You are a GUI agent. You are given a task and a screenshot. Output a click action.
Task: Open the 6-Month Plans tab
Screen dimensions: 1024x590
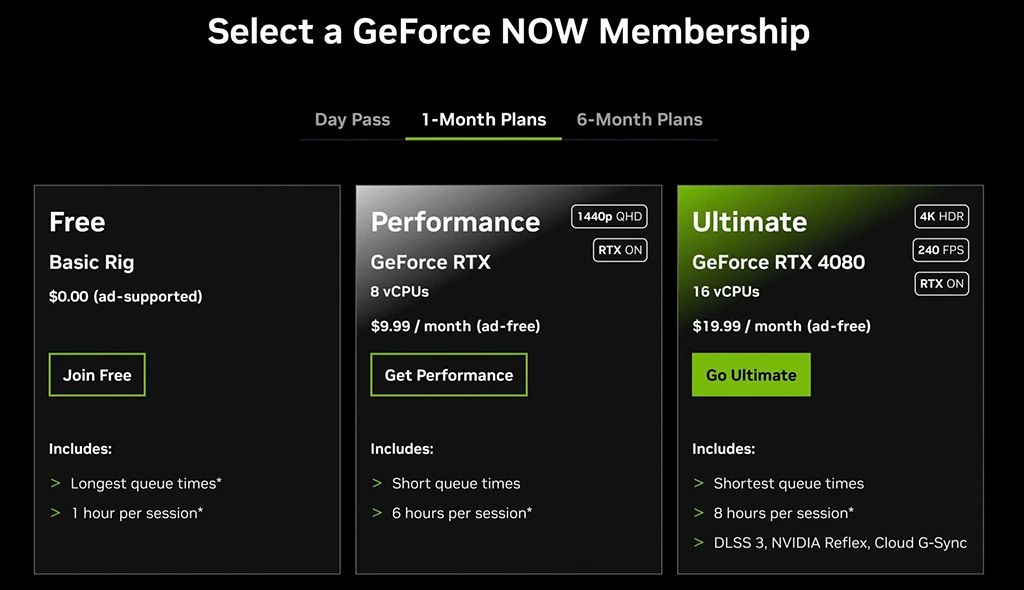(x=639, y=119)
